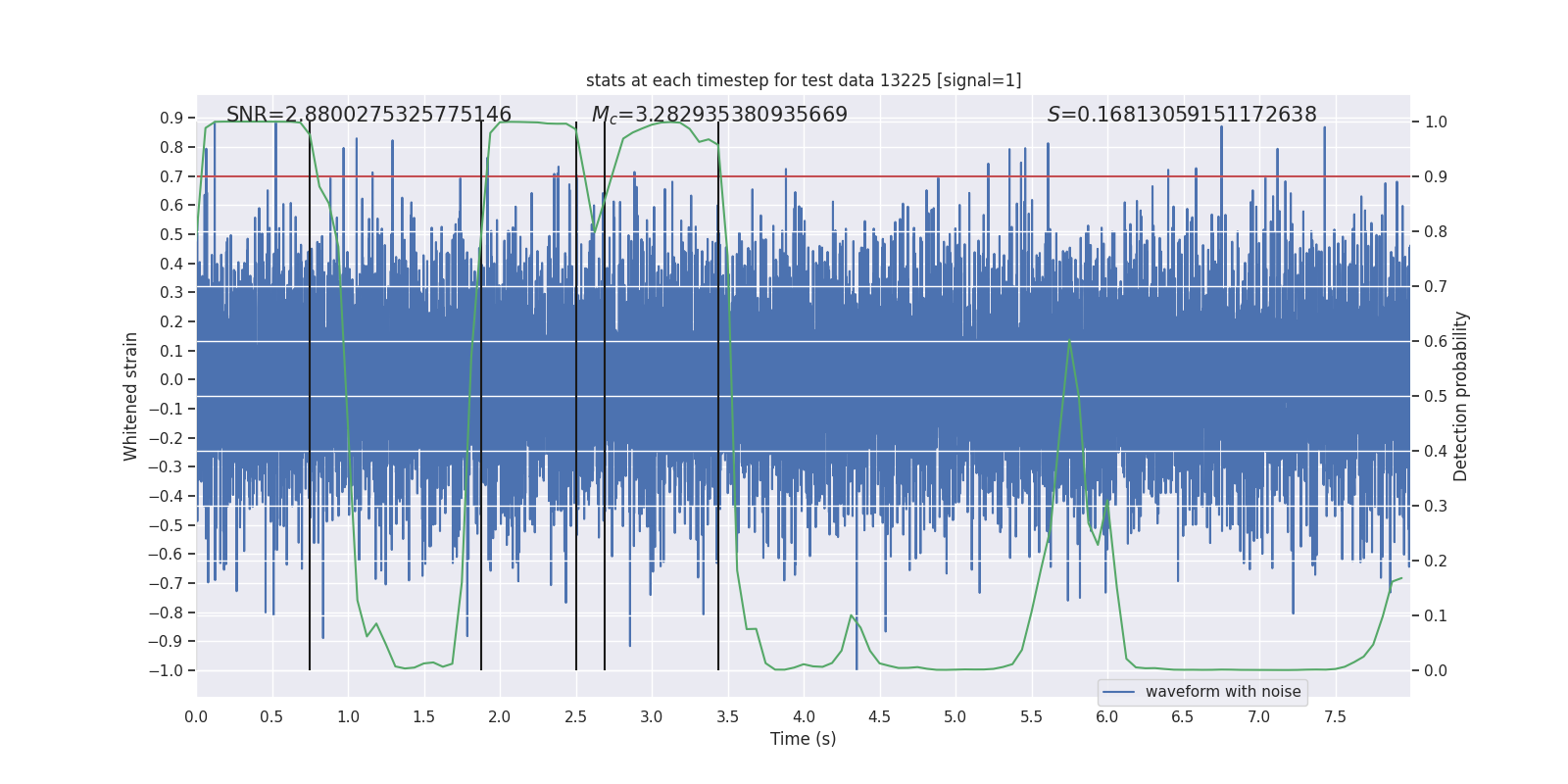The height and width of the screenshot is (784, 1568).
Task: Click the Detection probability tick label 0.2
Action: click(x=1436, y=562)
